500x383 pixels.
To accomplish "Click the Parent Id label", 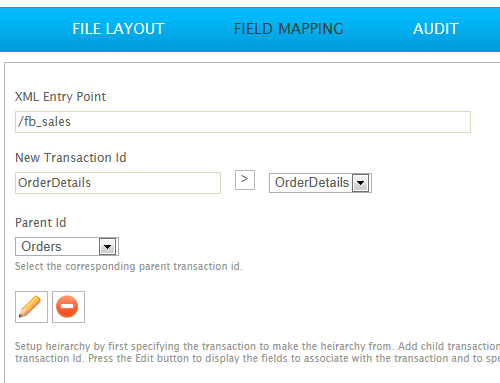I will 41,223.
